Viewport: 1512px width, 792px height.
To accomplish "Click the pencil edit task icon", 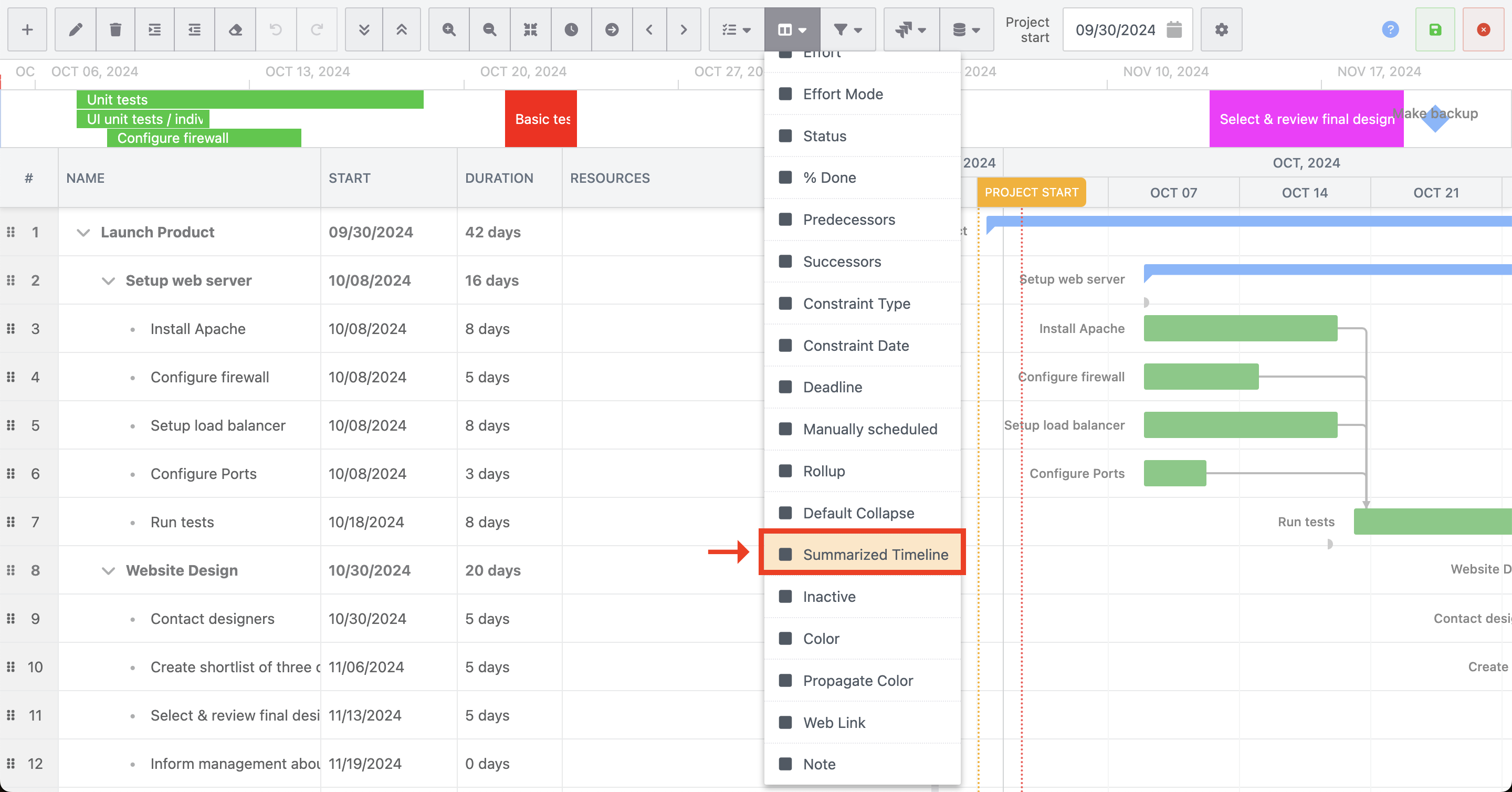I will [x=76, y=29].
